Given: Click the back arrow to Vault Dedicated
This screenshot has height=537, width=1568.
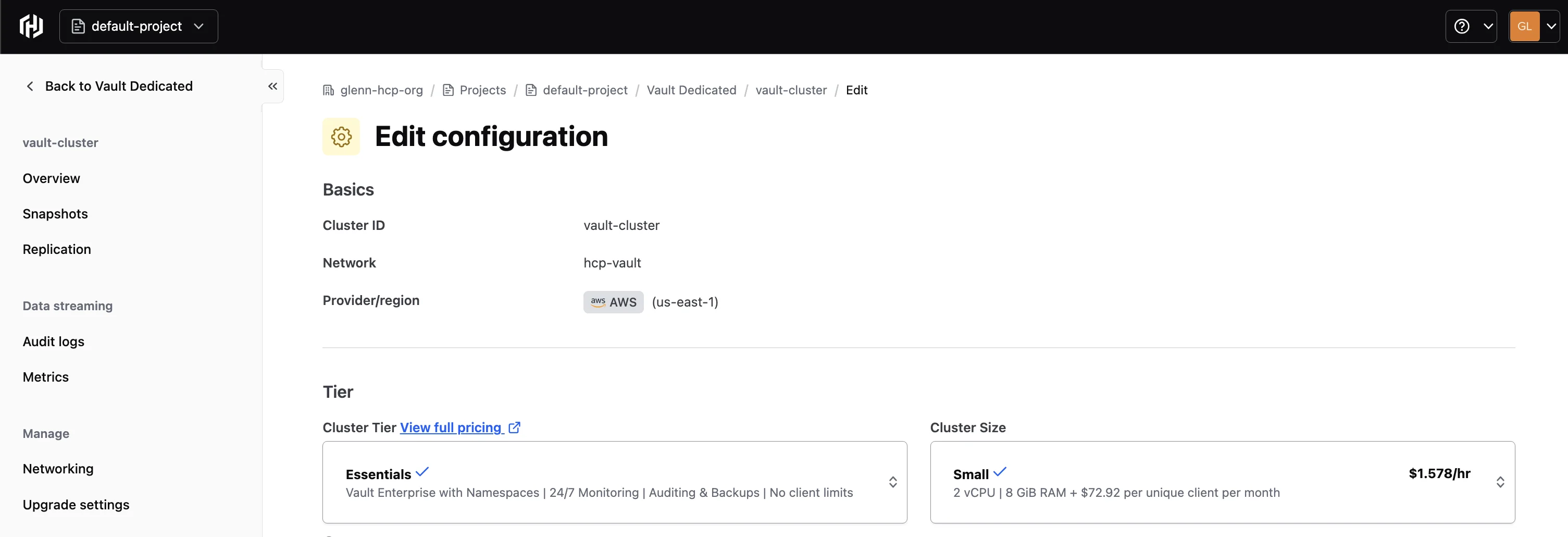Looking at the screenshot, I should click(x=29, y=86).
